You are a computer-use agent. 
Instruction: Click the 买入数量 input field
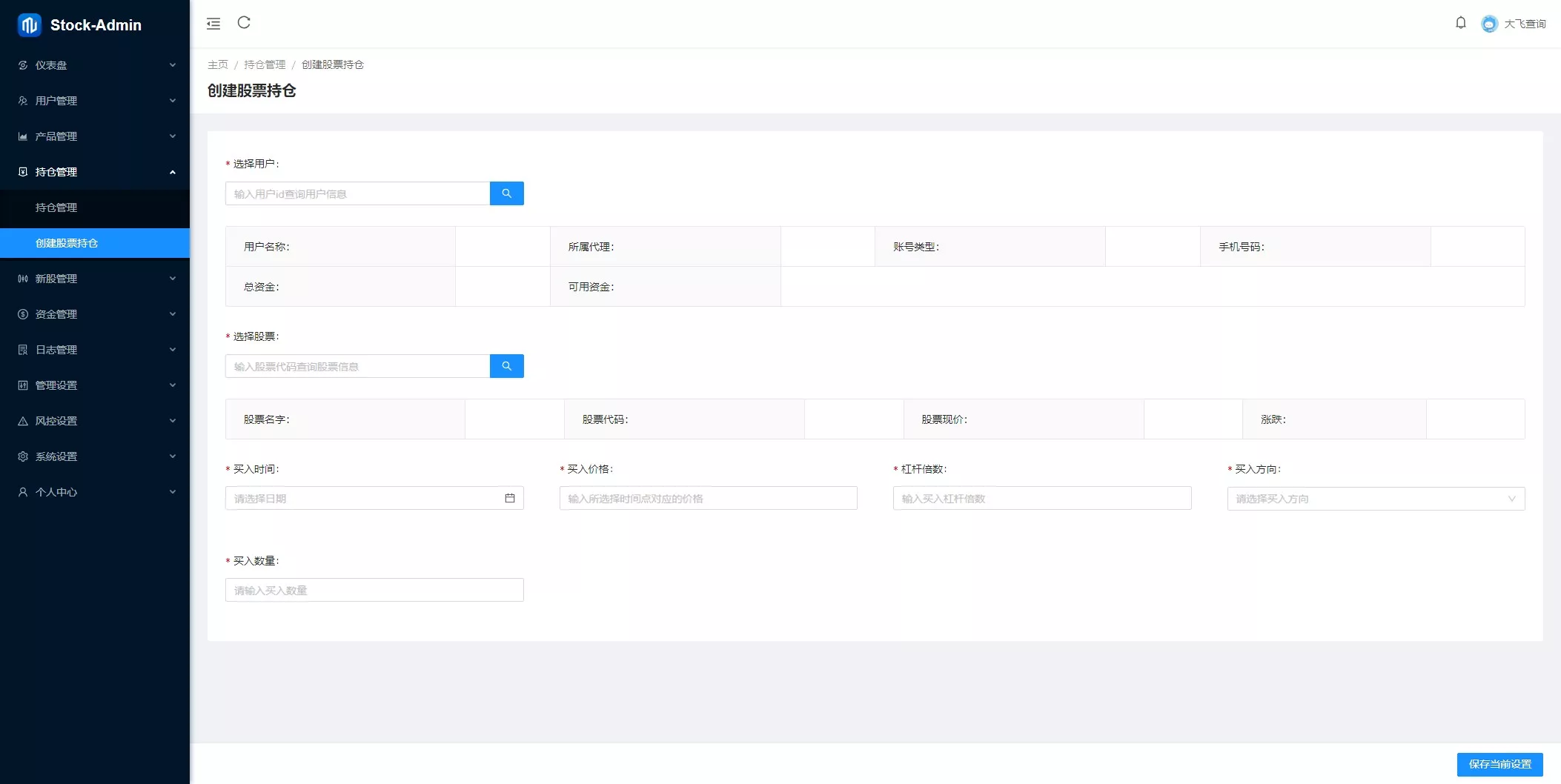[x=374, y=590]
